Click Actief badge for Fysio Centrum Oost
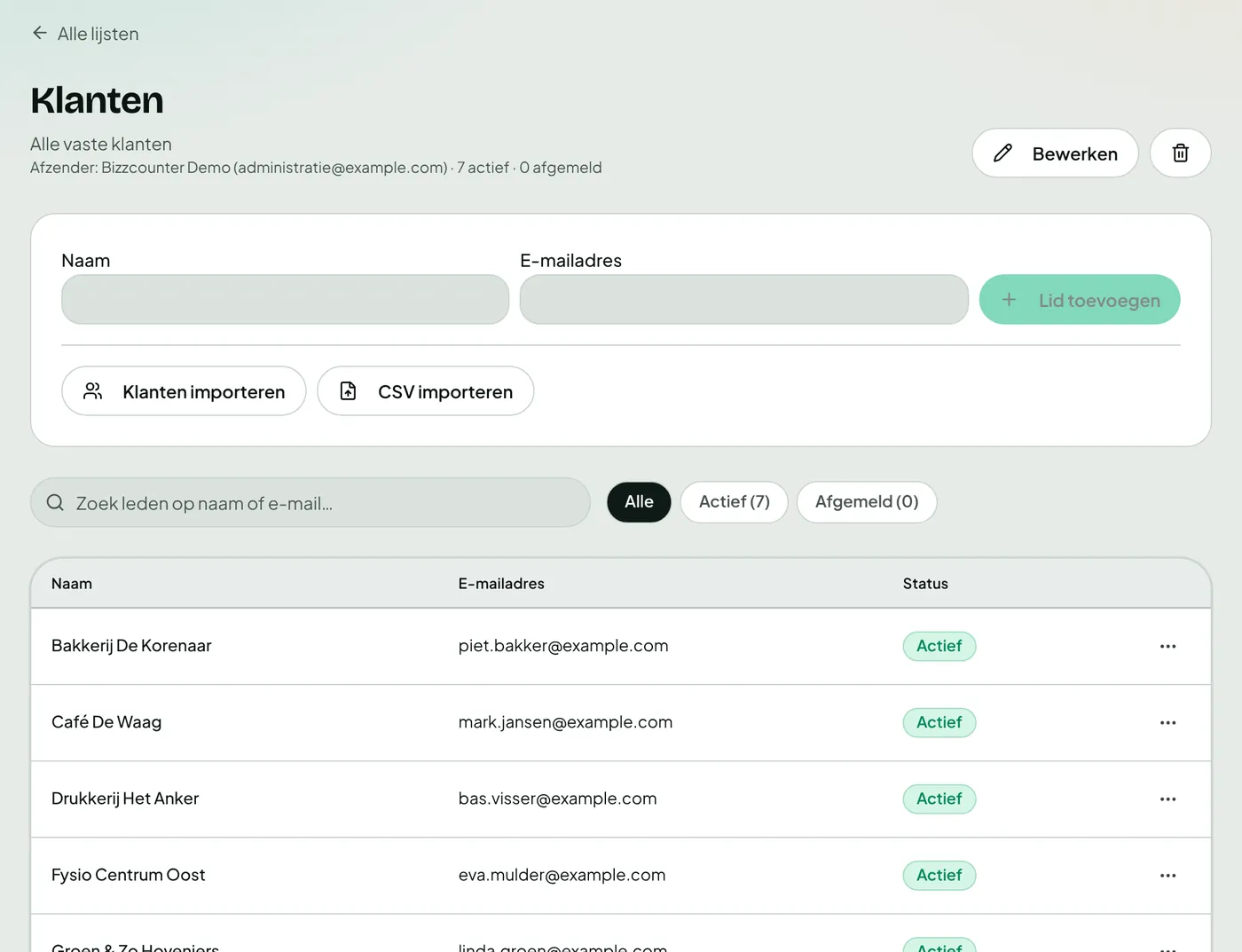The height and width of the screenshot is (952, 1242). (x=939, y=875)
